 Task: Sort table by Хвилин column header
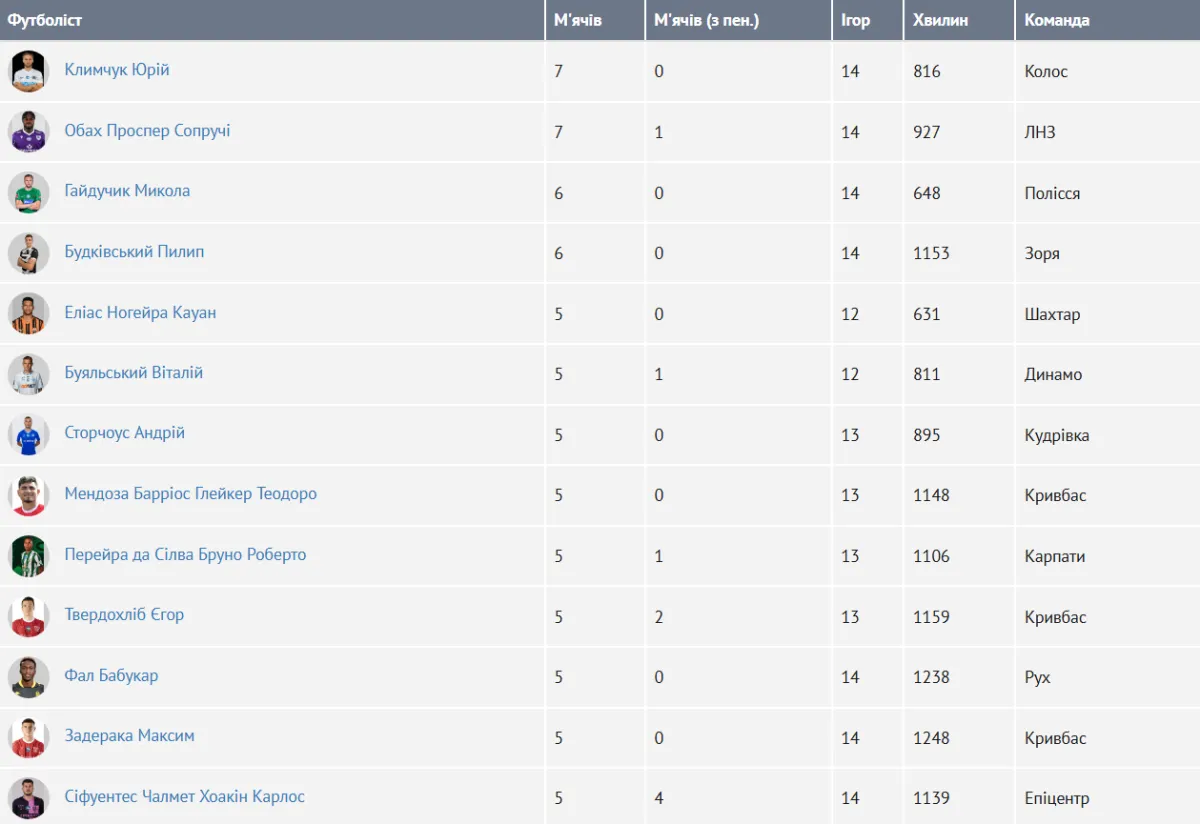941,20
